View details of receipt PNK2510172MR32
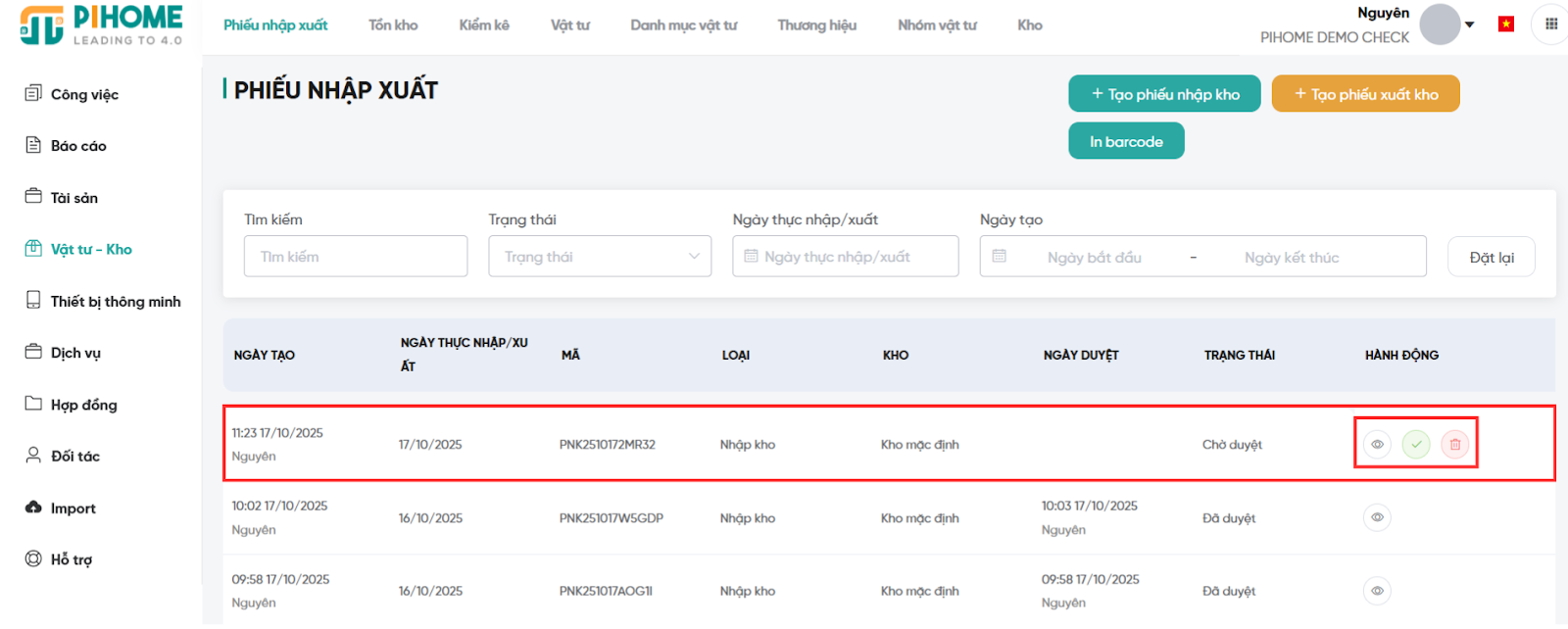 point(1377,445)
